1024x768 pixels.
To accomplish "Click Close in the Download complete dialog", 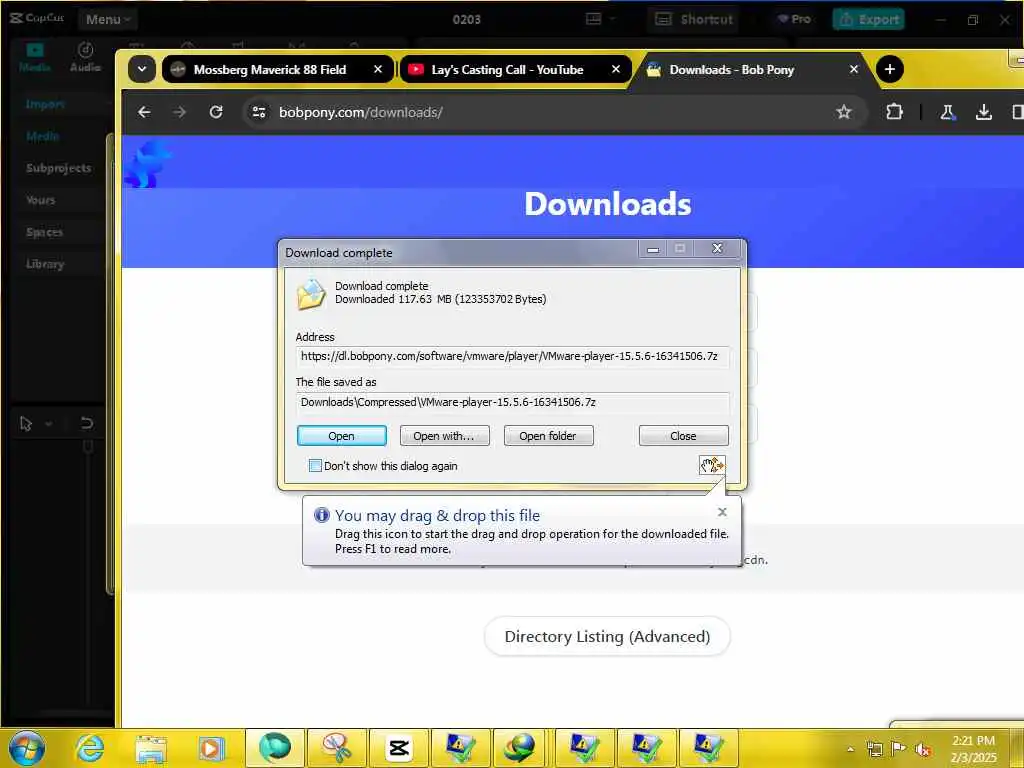I will click(x=683, y=436).
